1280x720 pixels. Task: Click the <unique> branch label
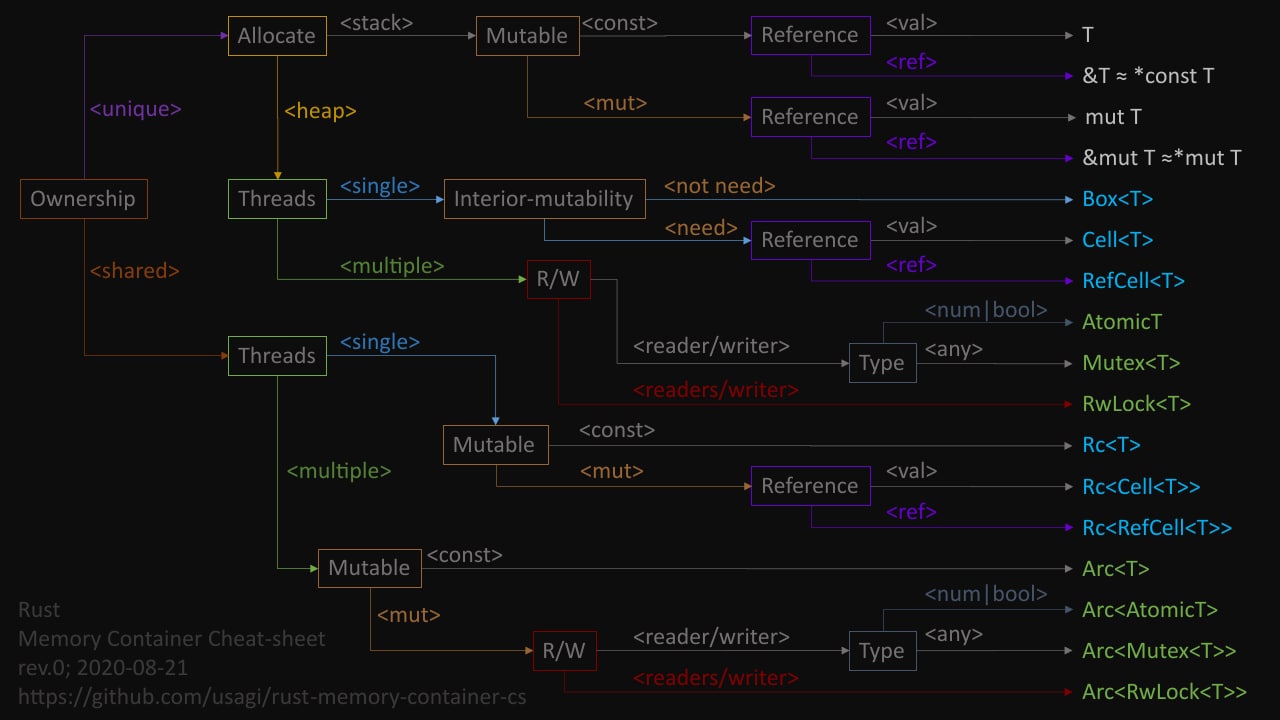click(136, 109)
